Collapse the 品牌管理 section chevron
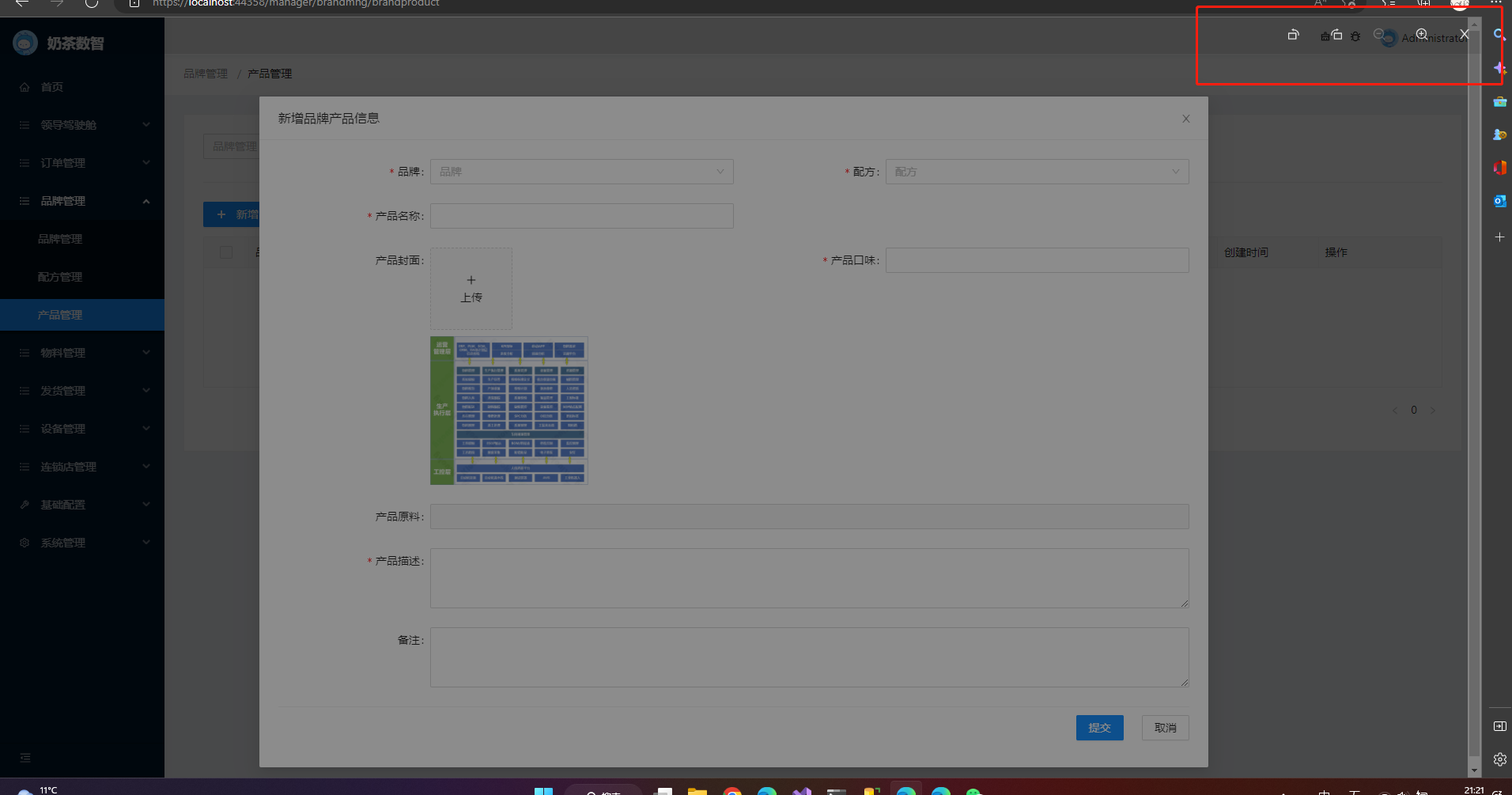This screenshot has height=795, width=1512. tap(146, 201)
